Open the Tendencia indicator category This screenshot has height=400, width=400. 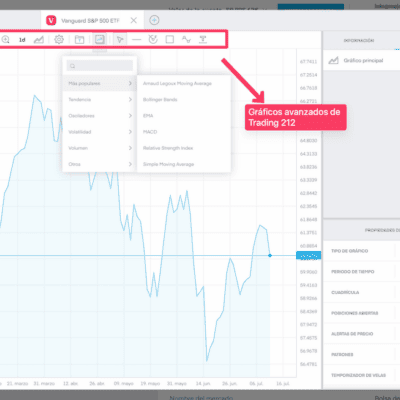point(100,99)
